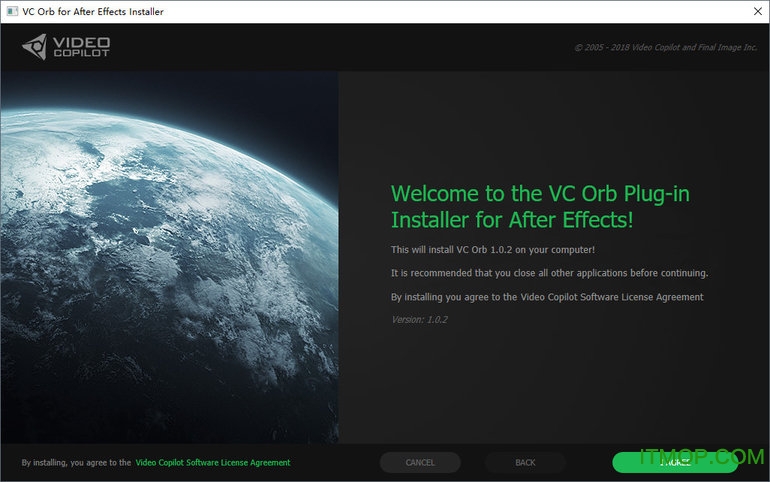
Task: Click the Earth preview image
Action: pos(169,258)
